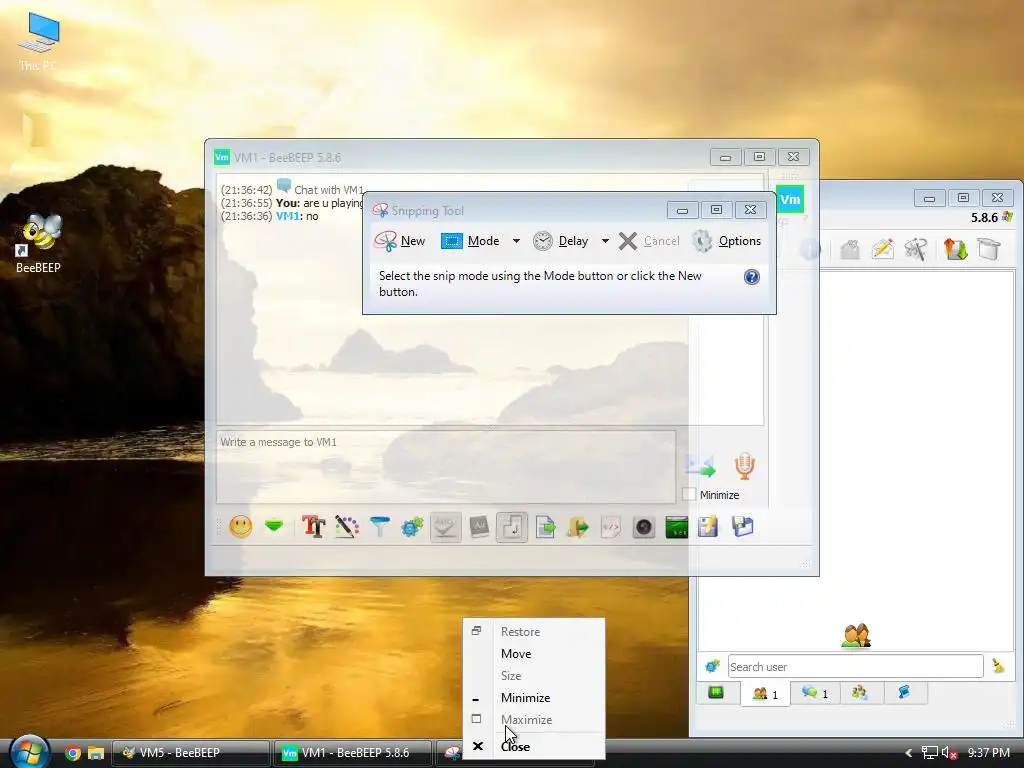
Task: Click the send message green arrow icon
Action: [x=700, y=466]
